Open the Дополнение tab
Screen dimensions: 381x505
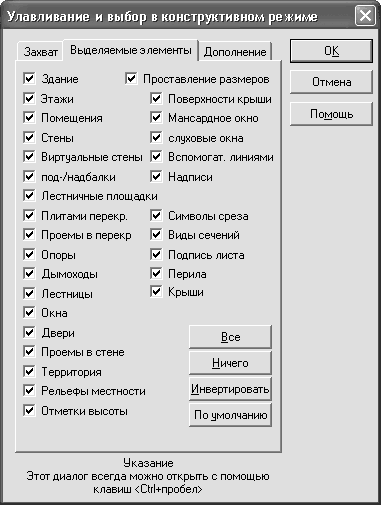pos(235,52)
